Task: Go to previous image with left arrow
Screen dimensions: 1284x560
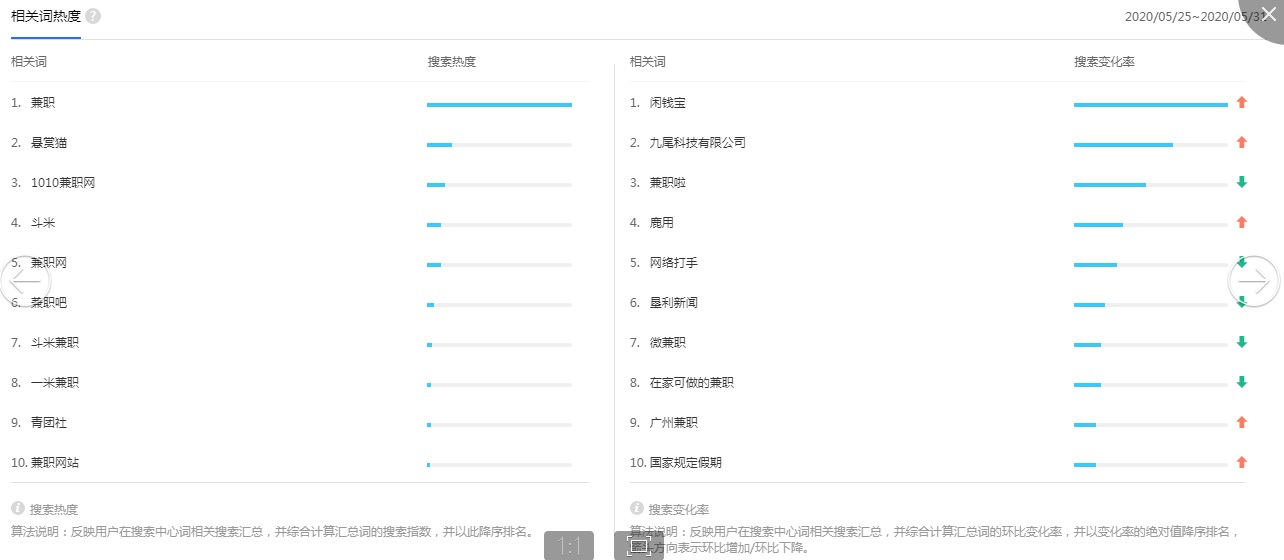Action: point(24,282)
